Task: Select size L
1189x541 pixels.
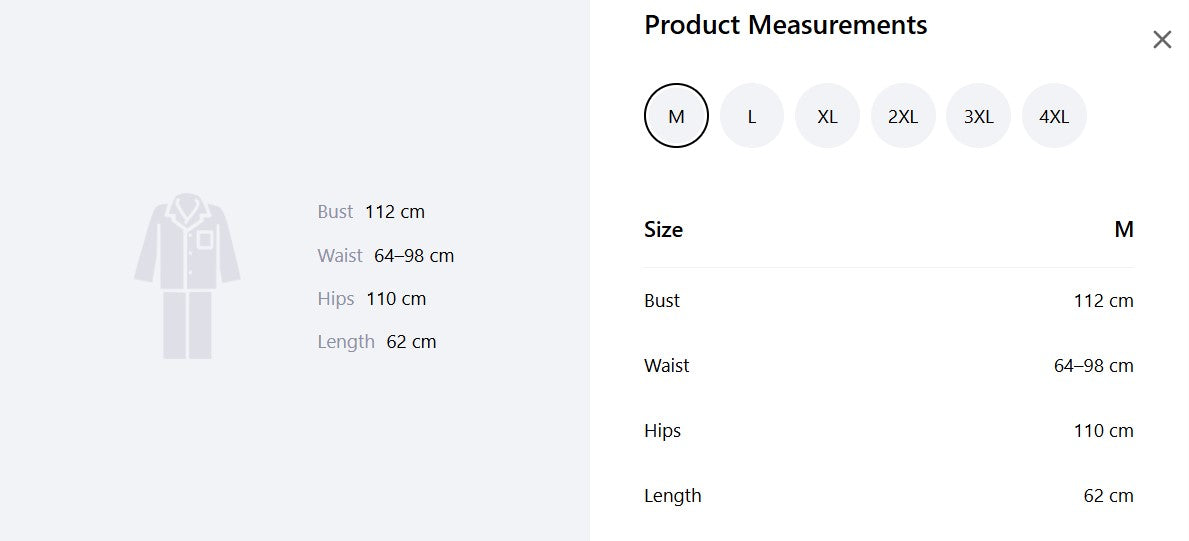Action: [751, 115]
